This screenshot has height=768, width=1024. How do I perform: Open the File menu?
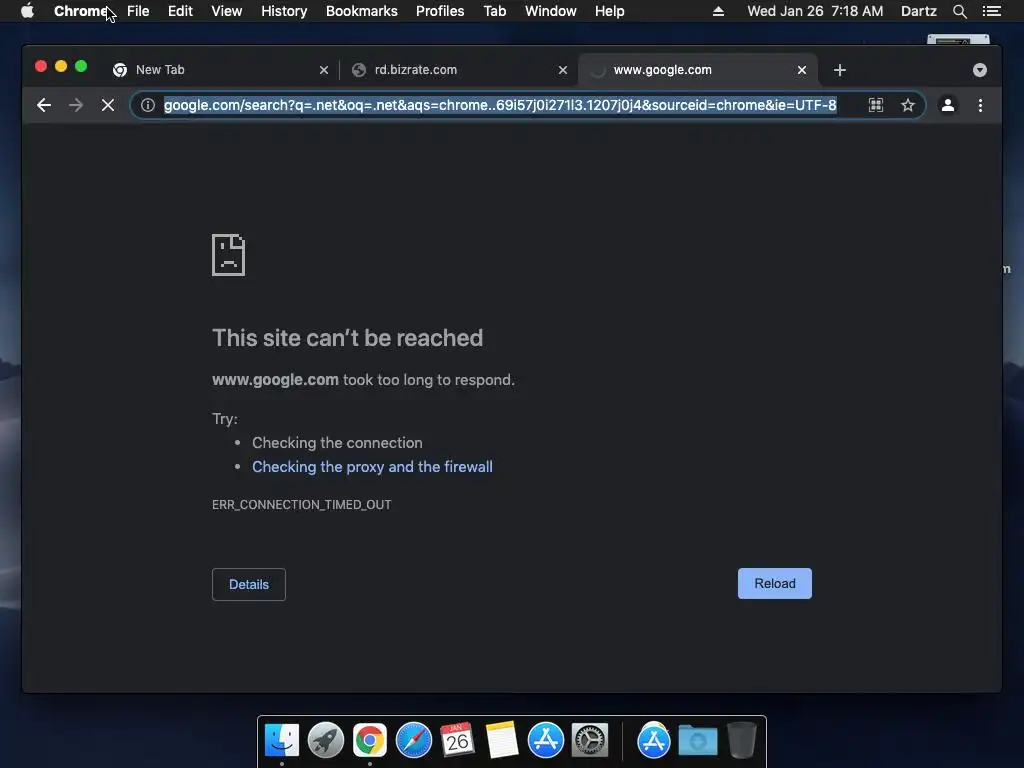click(x=138, y=11)
